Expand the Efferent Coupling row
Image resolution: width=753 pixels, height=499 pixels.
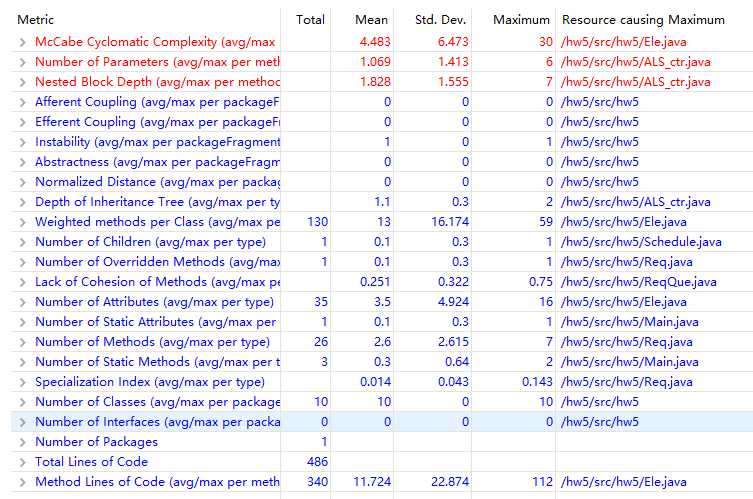coord(23,122)
